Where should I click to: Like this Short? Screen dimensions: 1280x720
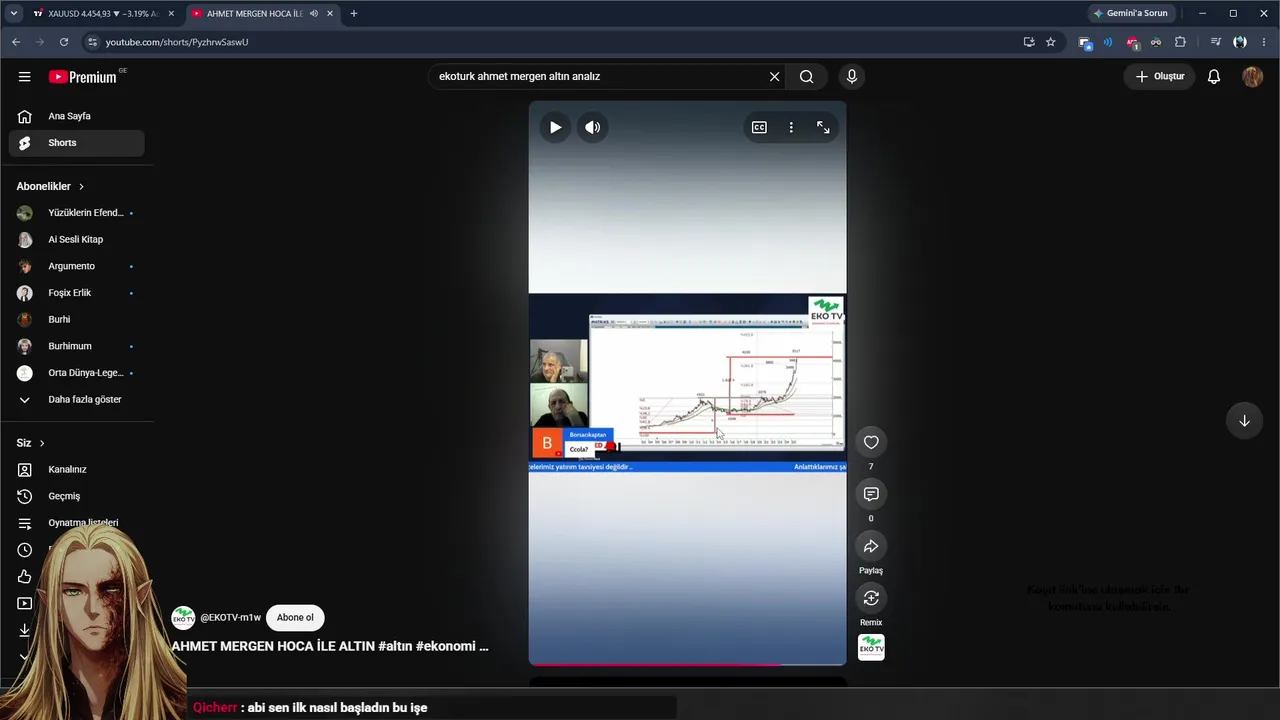click(x=871, y=442)
